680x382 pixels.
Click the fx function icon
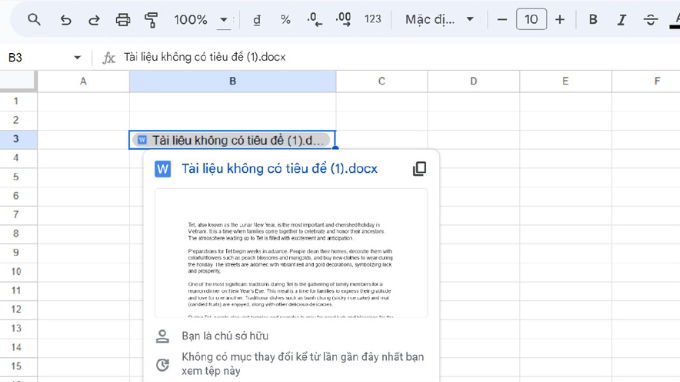(108, 58)
